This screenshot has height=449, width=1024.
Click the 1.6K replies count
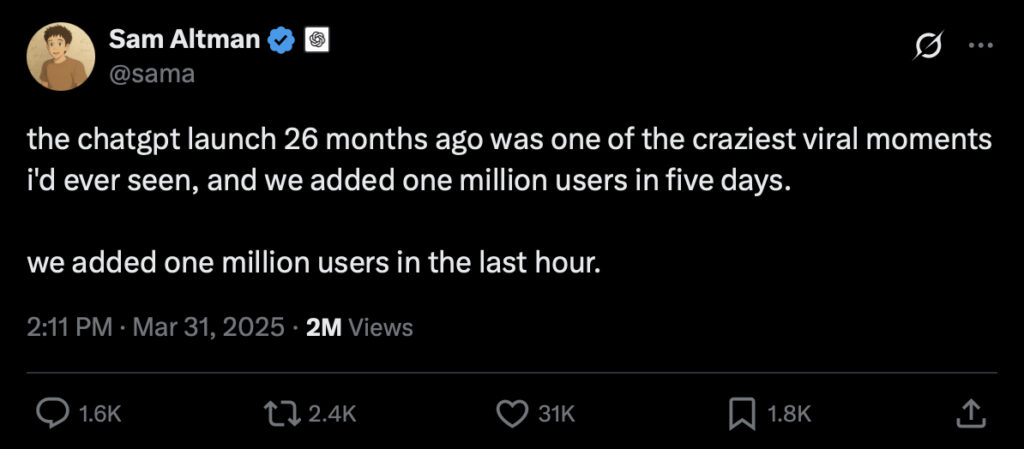click(x=99, y=414)
